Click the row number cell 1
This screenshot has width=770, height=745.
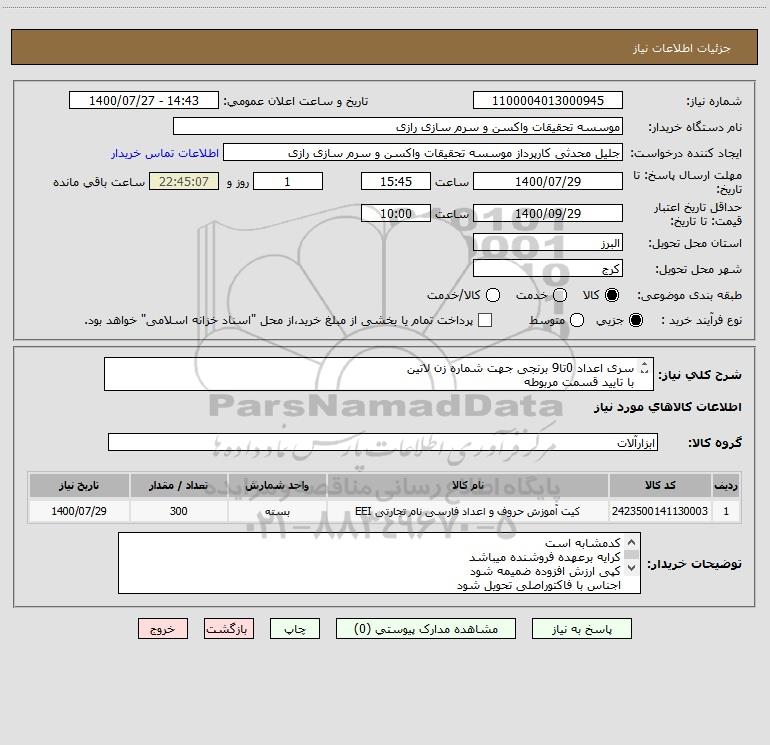[x=726, y=511]
